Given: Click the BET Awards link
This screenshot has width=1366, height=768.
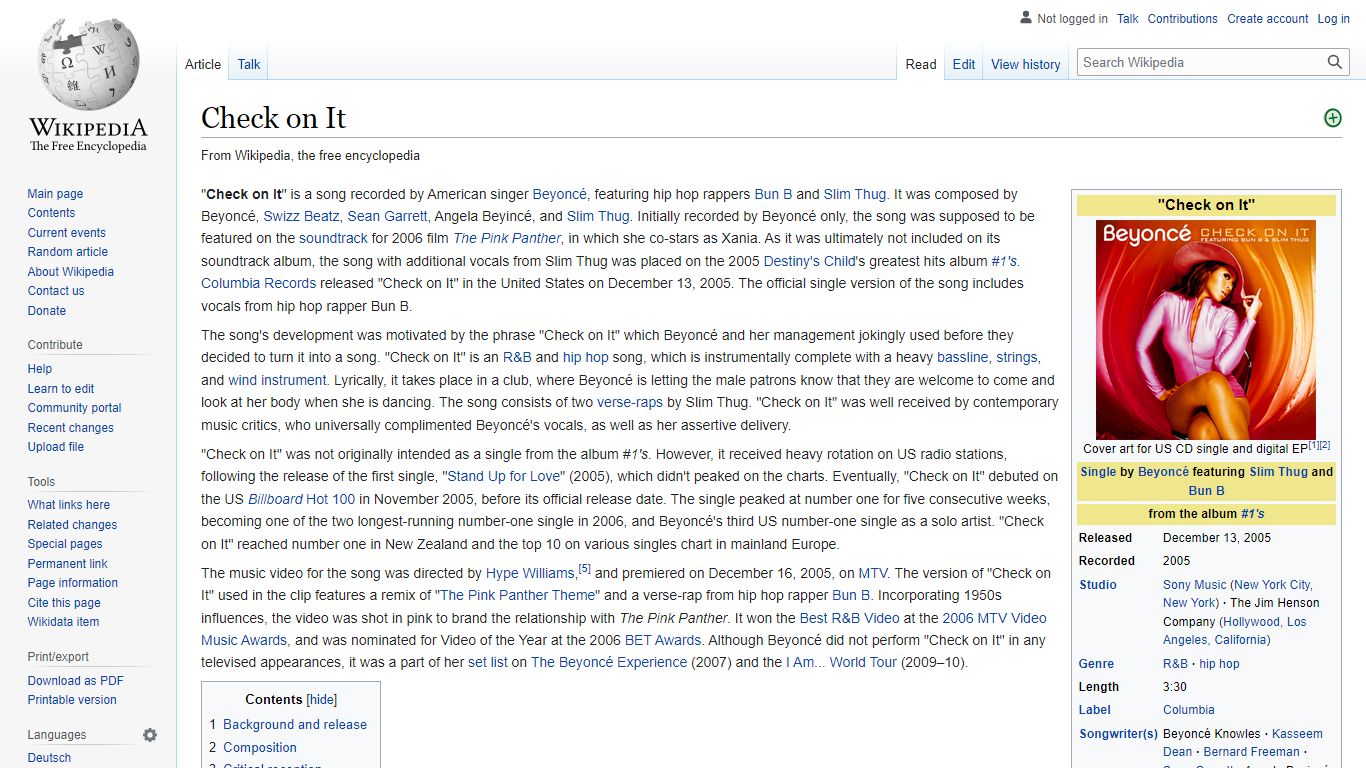Looking at the screenshot, I should click(663, 640).
